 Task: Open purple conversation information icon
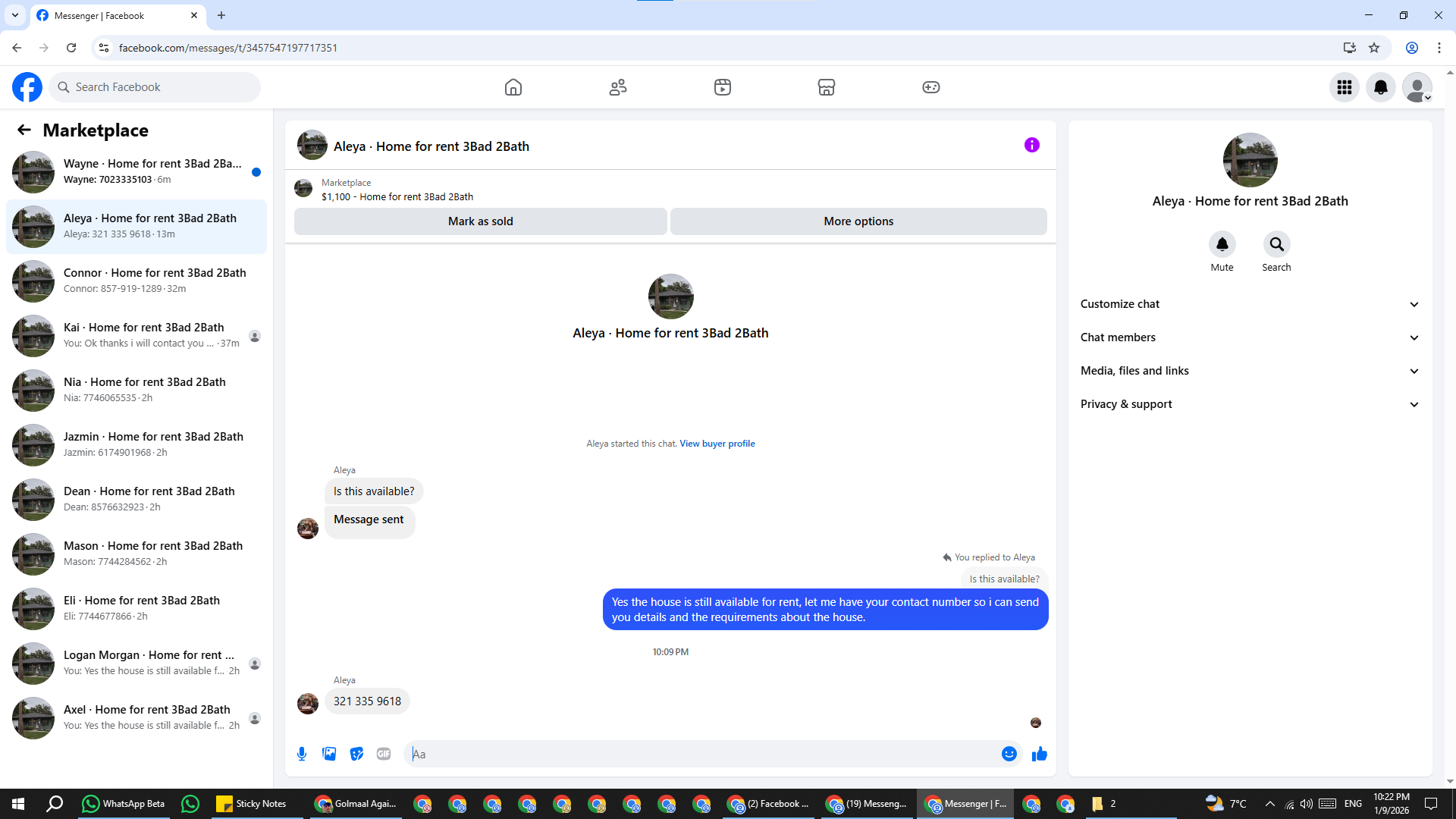(x=1031, y=145)
